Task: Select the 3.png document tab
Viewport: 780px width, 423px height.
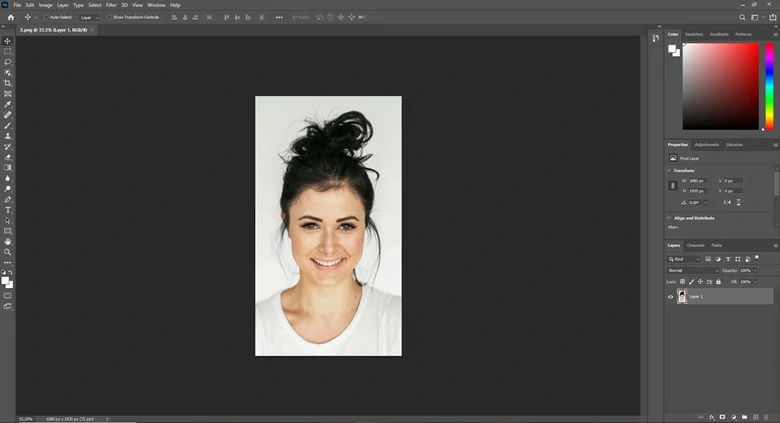Action: pos(54,30)
